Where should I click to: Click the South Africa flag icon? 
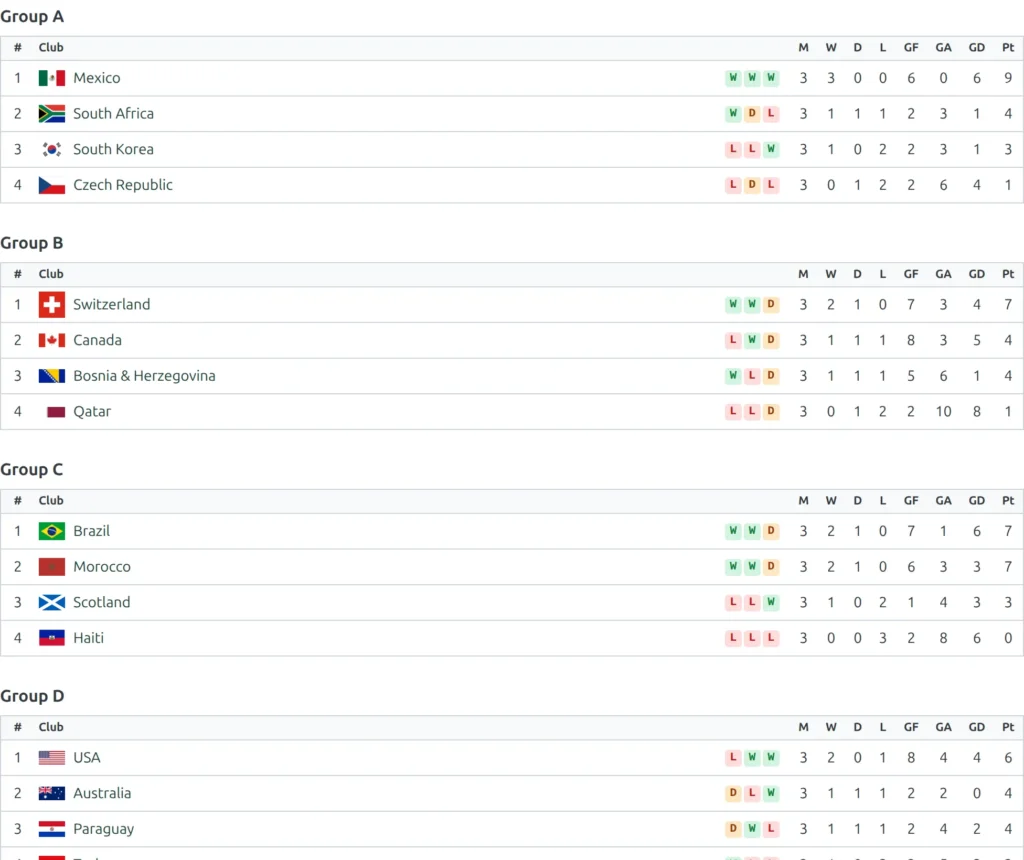(52, 114)
